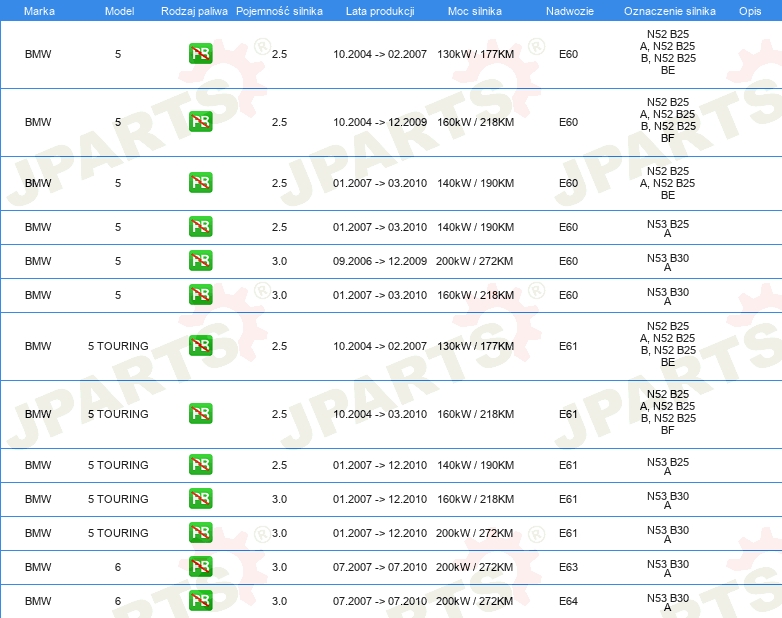The image size is (782, 618).
Task: Click 130kW / 177KM in the E61 row
Action: point(475,346)
